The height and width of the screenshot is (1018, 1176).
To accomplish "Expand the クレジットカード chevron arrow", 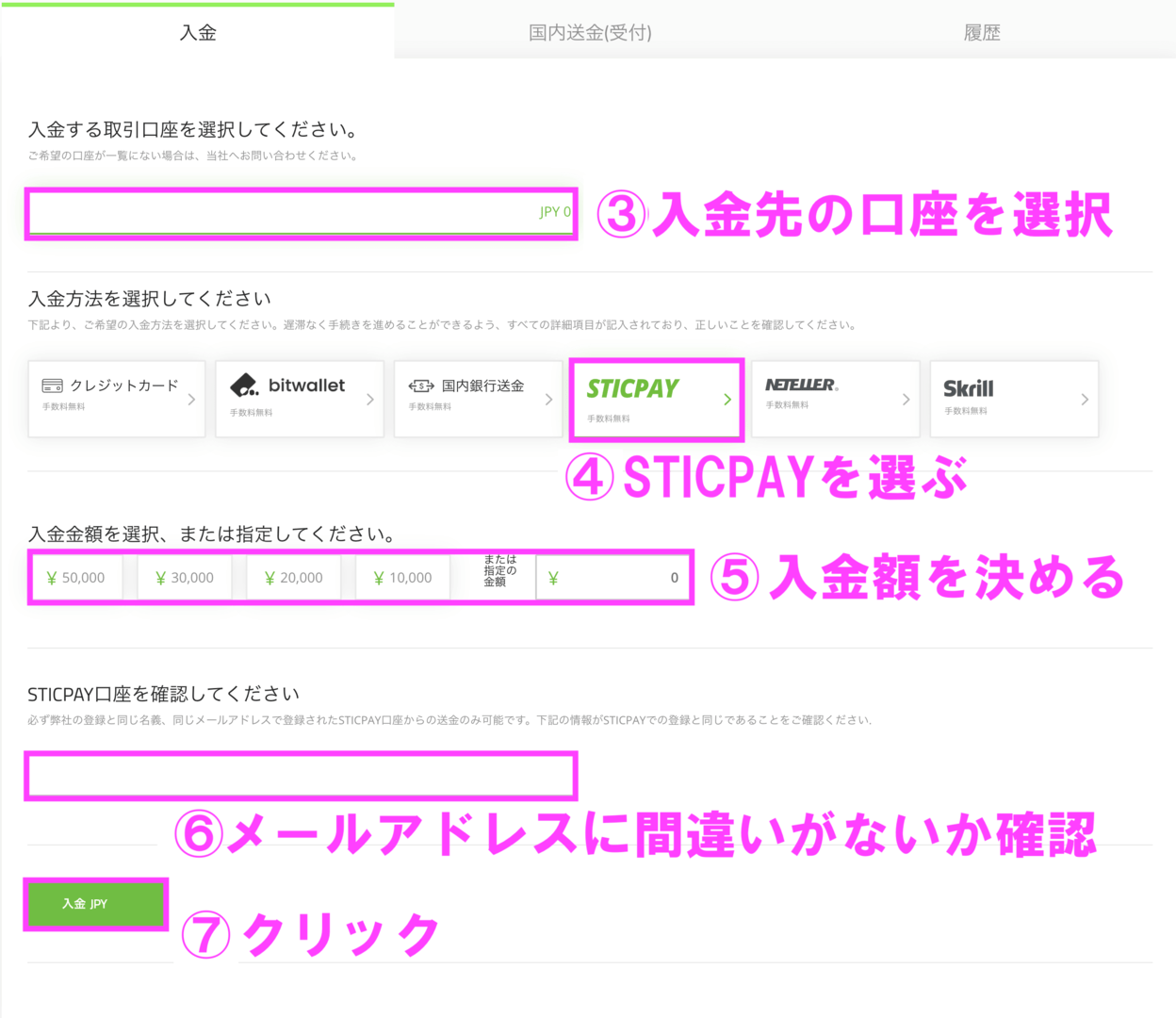I will click(x=191, y=400).
